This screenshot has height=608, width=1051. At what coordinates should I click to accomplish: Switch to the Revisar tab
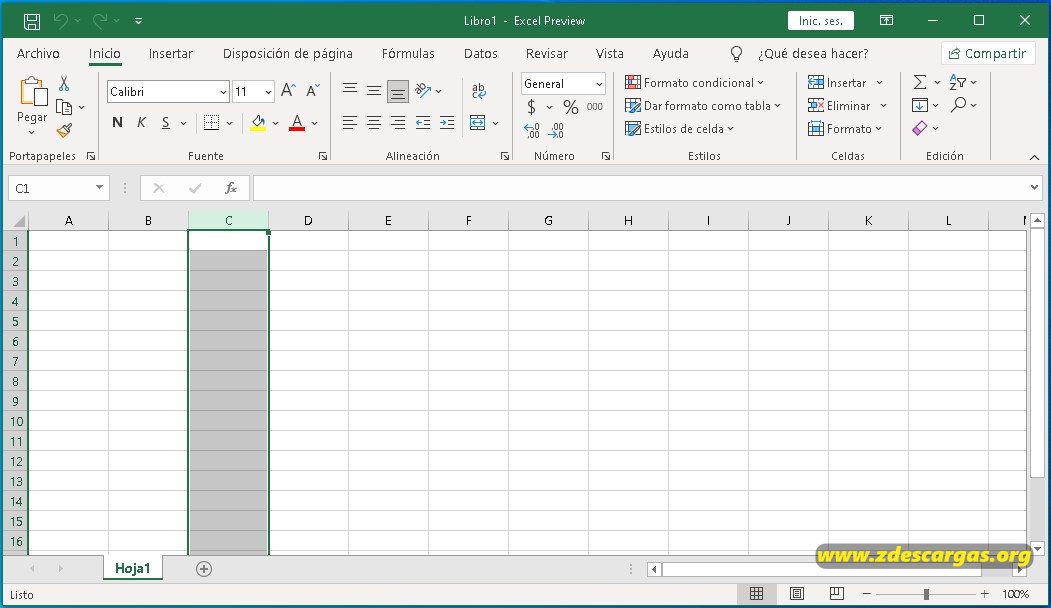pyautogui.click(x=546, y=54)
